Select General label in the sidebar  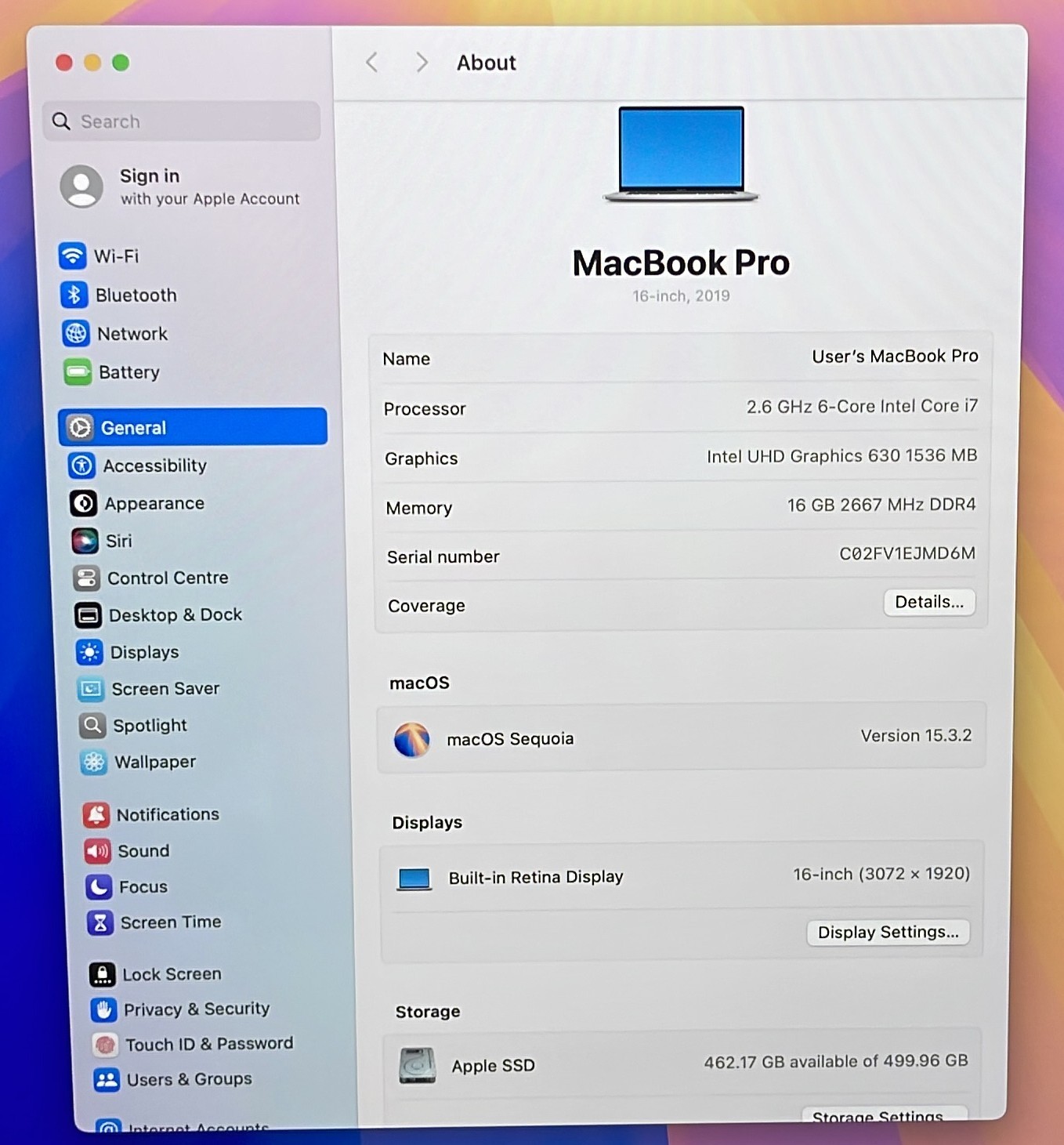(134, 428)
